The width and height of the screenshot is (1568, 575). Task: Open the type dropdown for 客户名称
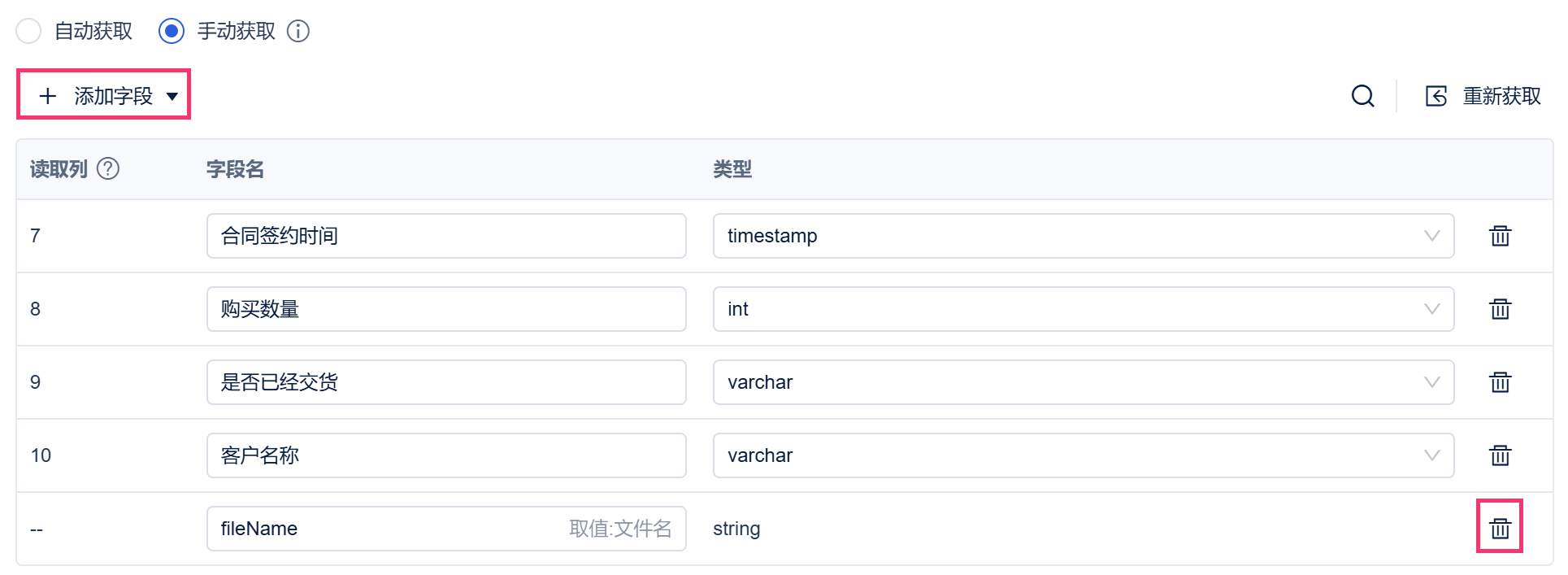[1084, 455]
